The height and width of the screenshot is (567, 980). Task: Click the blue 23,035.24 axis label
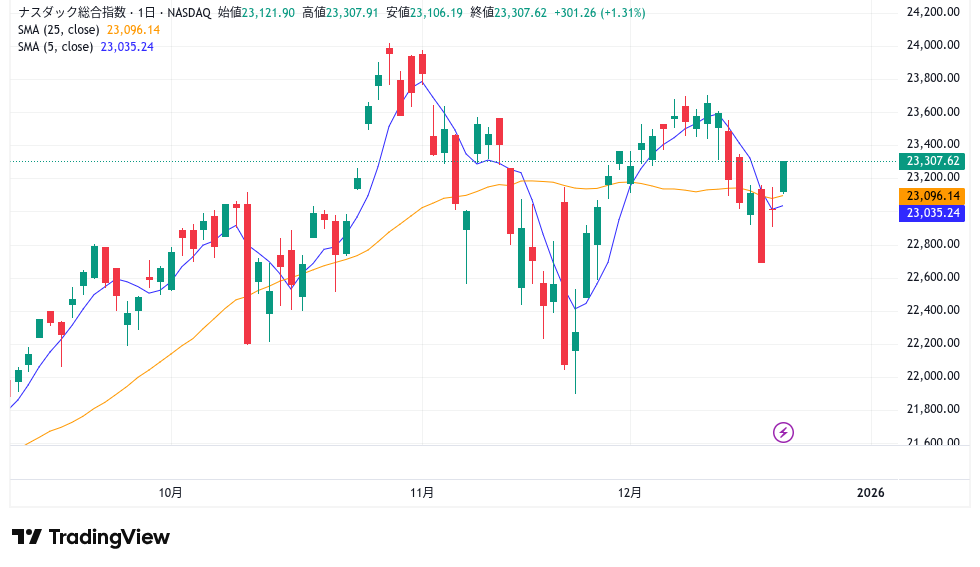pyautogui.click(x=933, y=213)
